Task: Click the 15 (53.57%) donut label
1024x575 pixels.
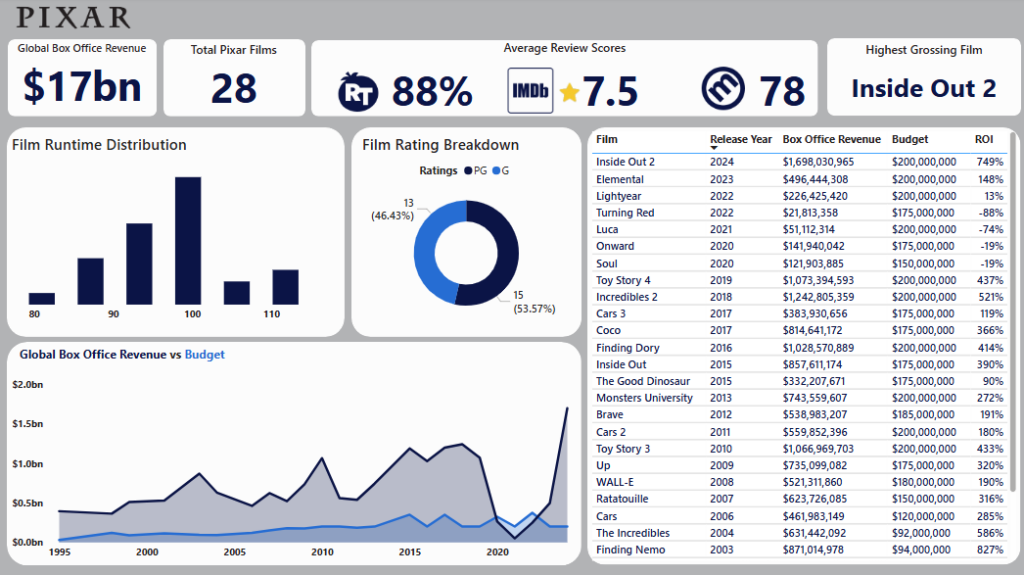Action: click(534, 303)
